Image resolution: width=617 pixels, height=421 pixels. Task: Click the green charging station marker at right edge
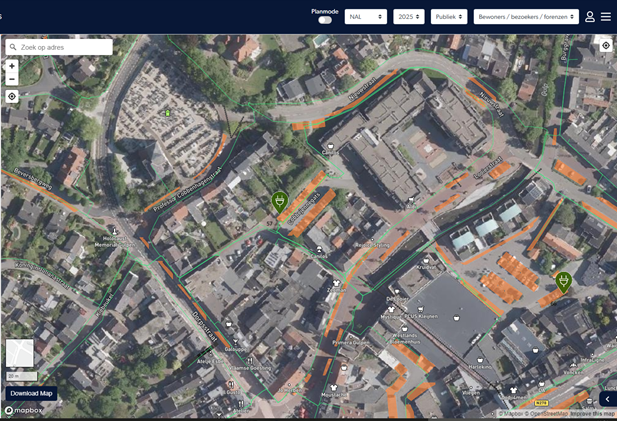[563, 282]
